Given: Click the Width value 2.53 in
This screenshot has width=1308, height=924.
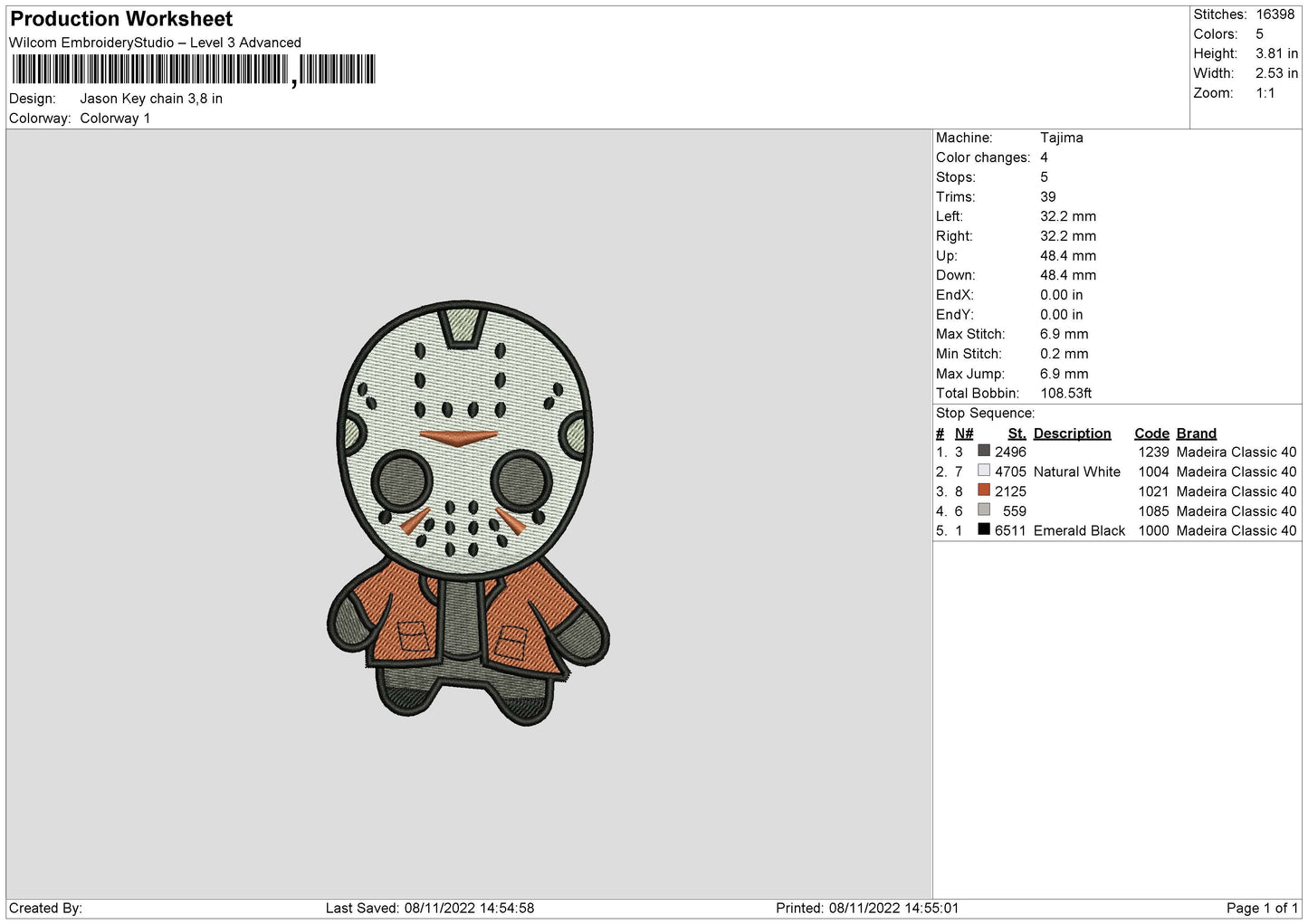Looking at the screenshot, I should [1276, 73].
